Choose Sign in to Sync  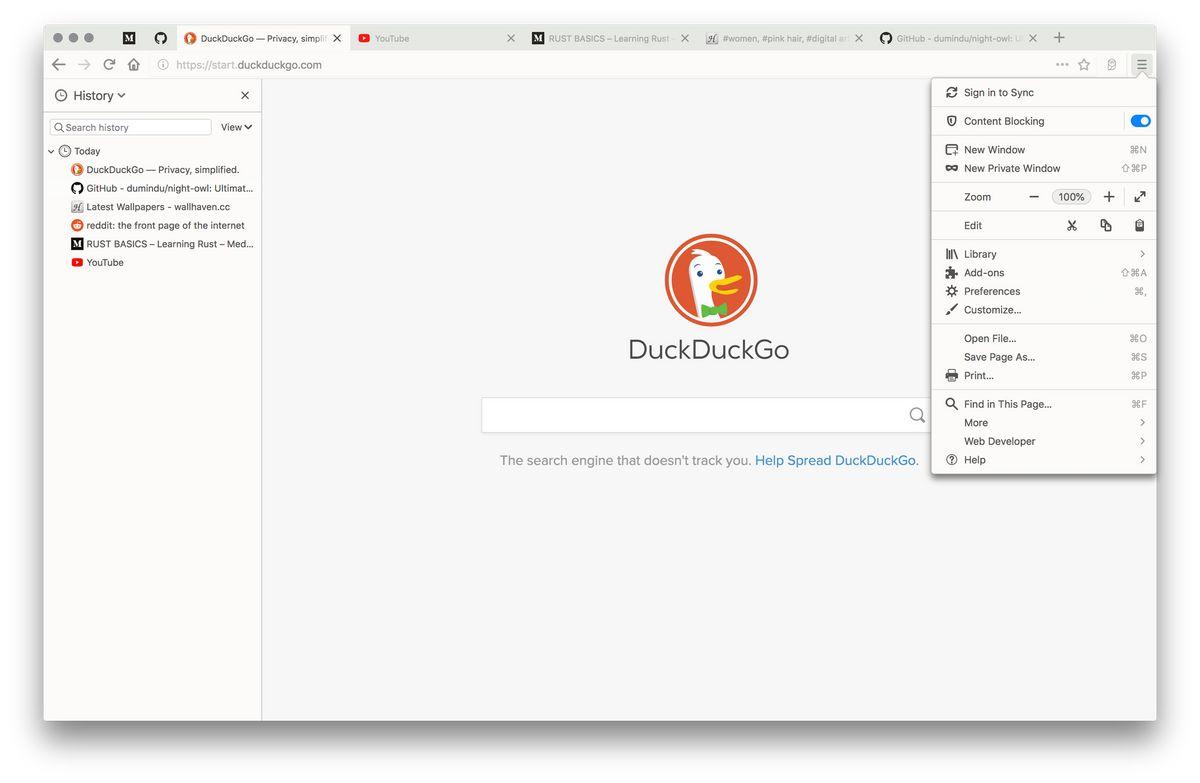pos(1043,92)
